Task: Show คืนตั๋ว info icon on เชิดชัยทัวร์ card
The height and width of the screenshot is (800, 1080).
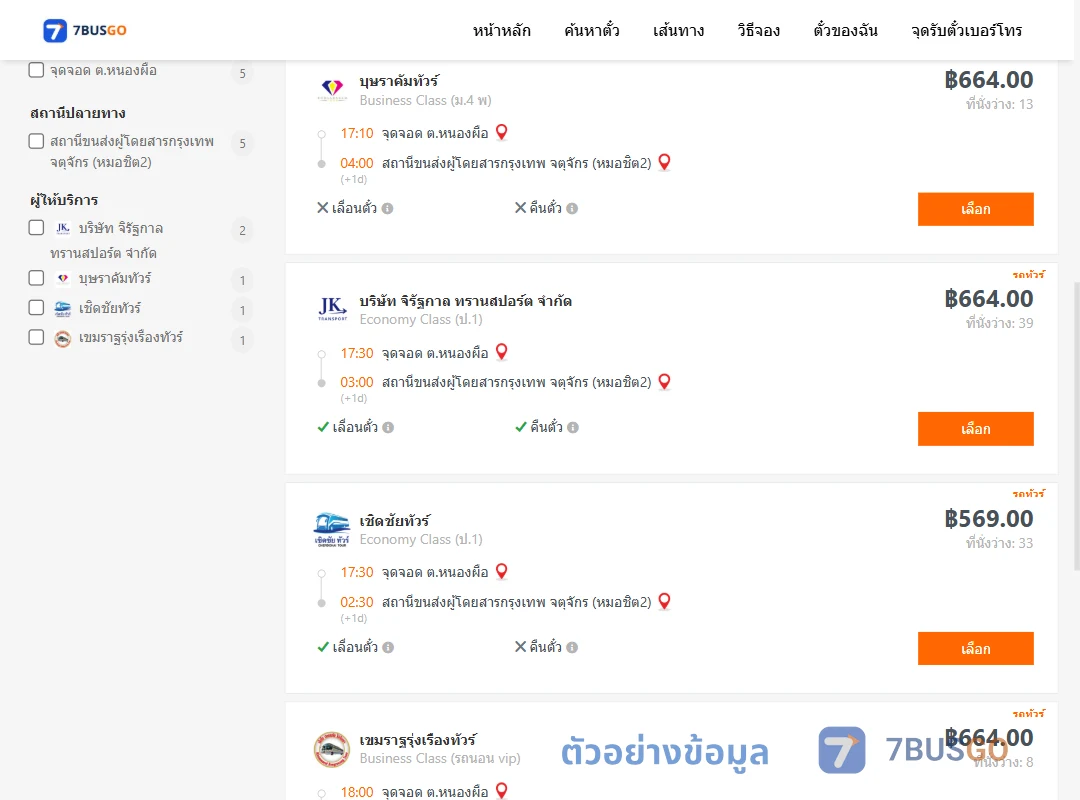Action: coord(572,647)
